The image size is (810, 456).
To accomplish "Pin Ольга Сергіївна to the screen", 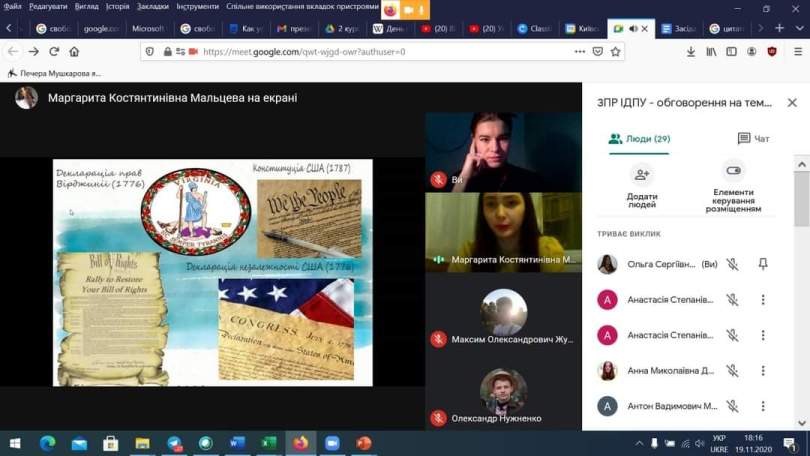I will click(763, 264).
